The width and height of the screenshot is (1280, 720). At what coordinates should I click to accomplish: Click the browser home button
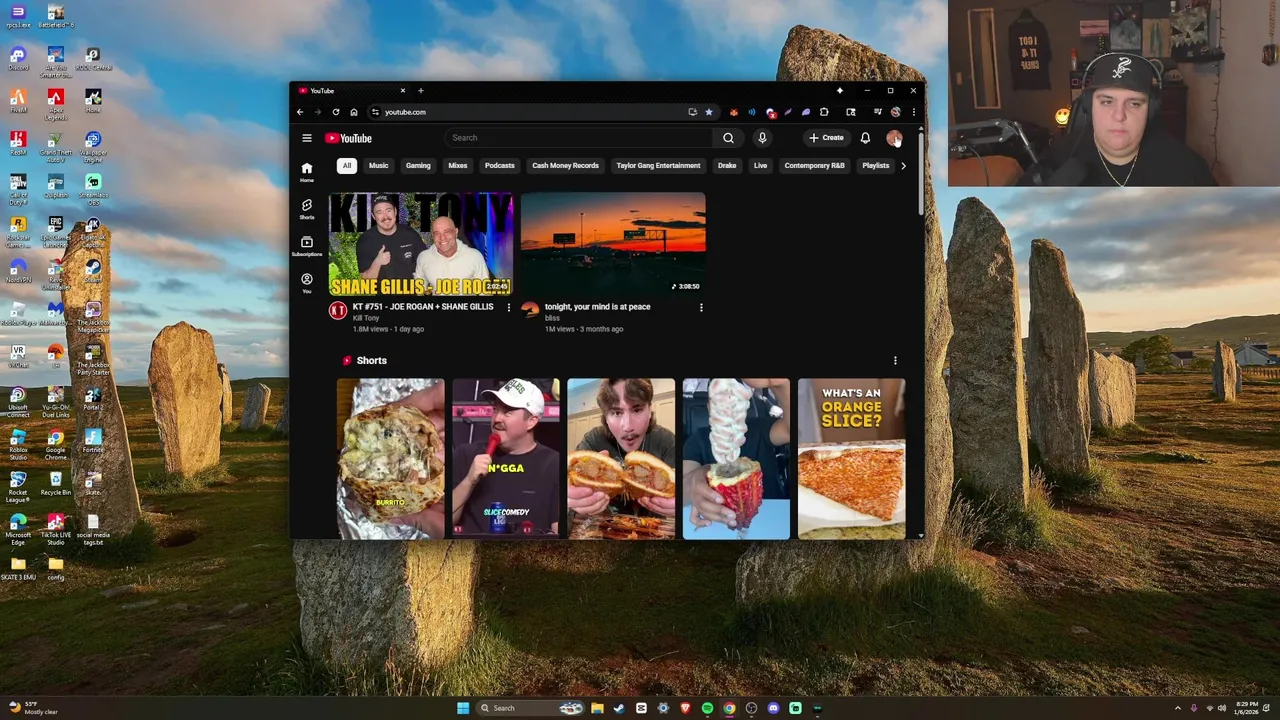coord(354,112)
